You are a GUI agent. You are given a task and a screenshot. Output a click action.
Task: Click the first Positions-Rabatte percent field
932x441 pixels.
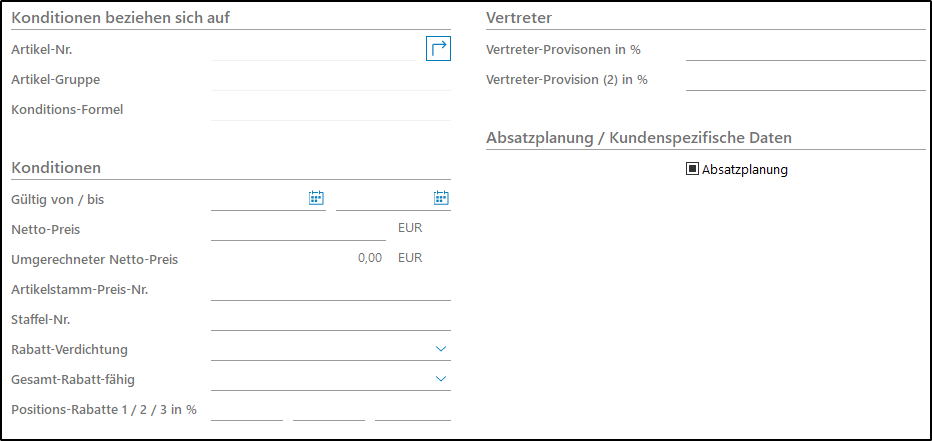coord(247,409)
